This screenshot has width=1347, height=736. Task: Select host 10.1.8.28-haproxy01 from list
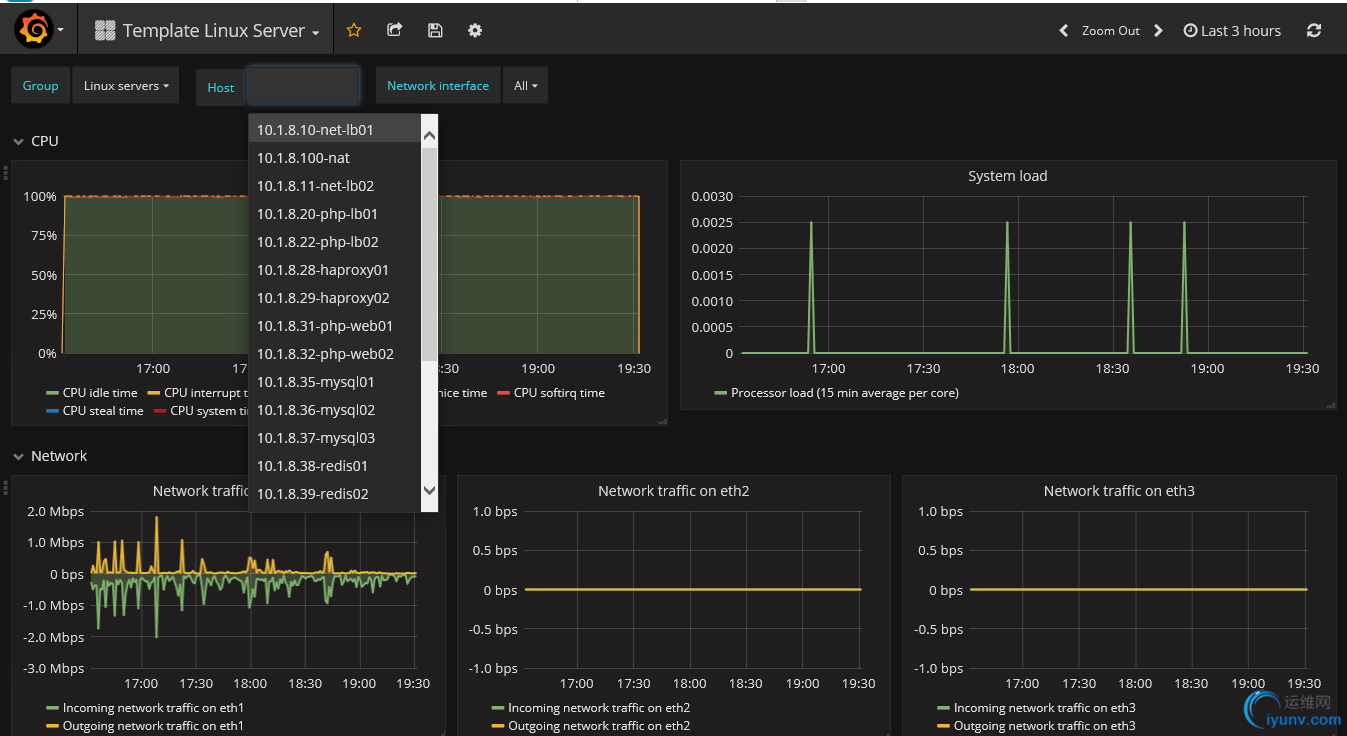coord(323,270)
